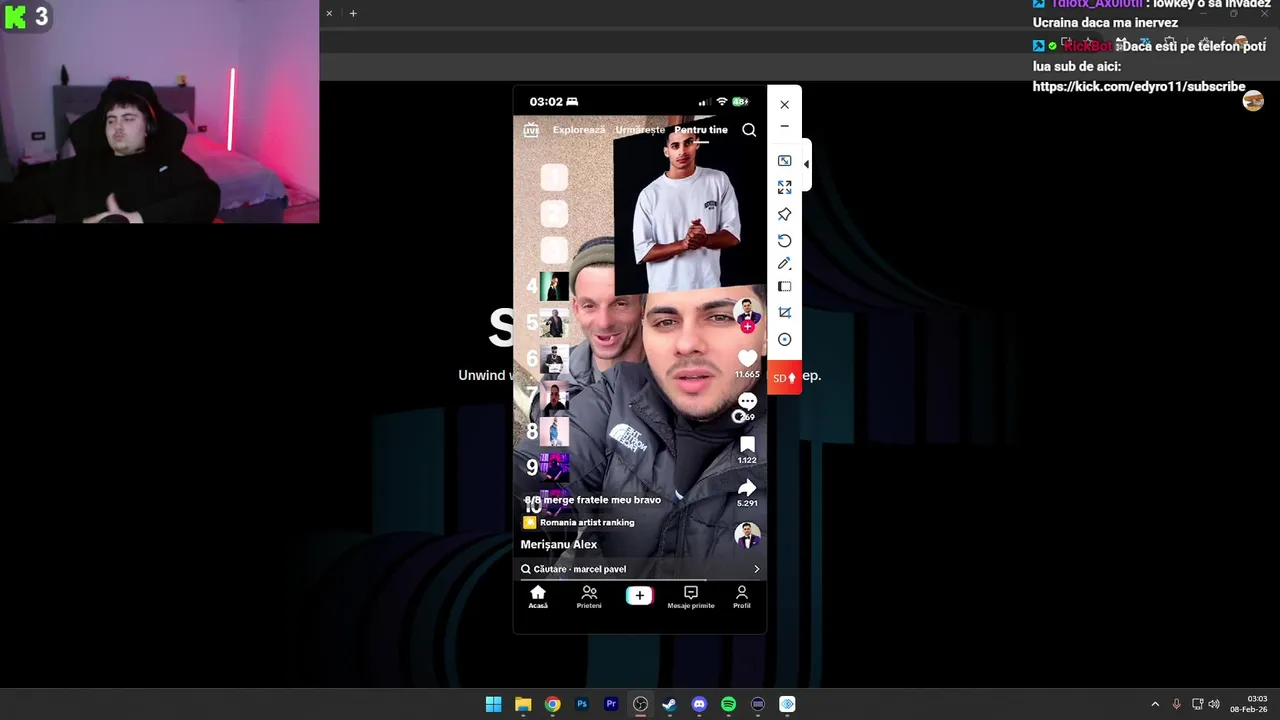
Task: Close the current browser tab X
Action: pos(329,13)
